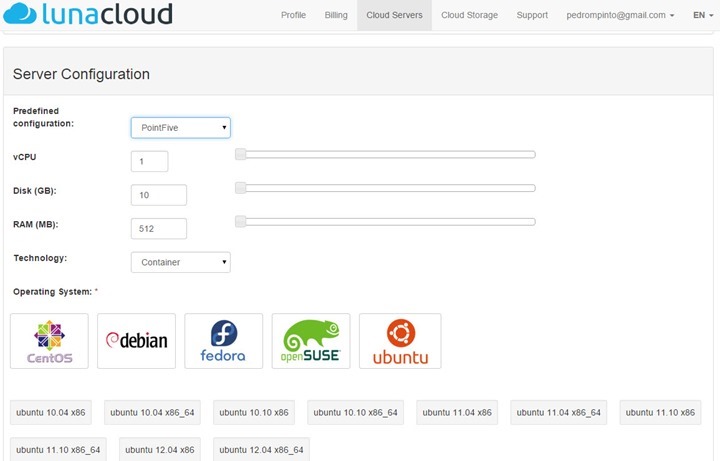Go to the Billing page
Screen dimensions: 720x461
[x=336, y=15]
